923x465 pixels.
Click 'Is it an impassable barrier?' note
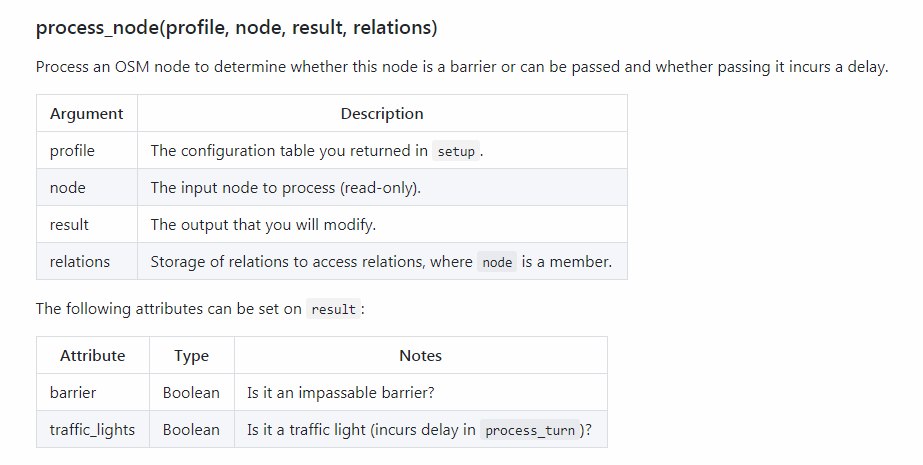click(341, 393)
